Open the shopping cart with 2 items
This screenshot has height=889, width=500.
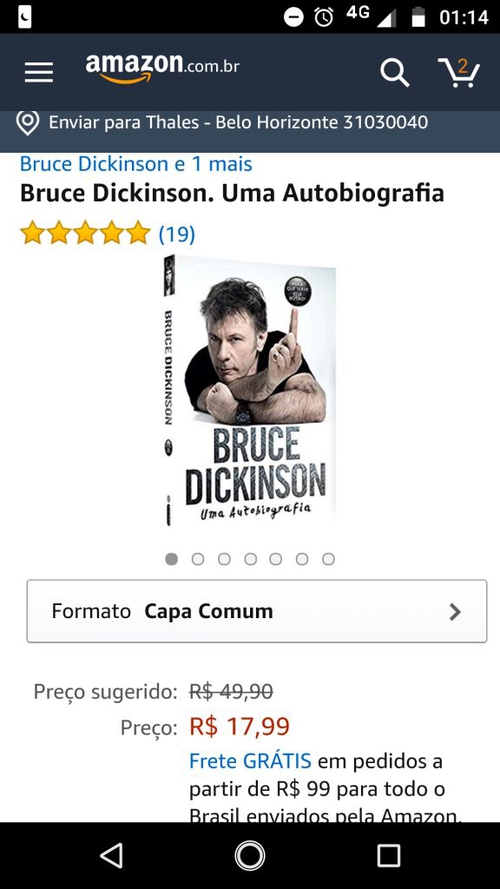459,73
